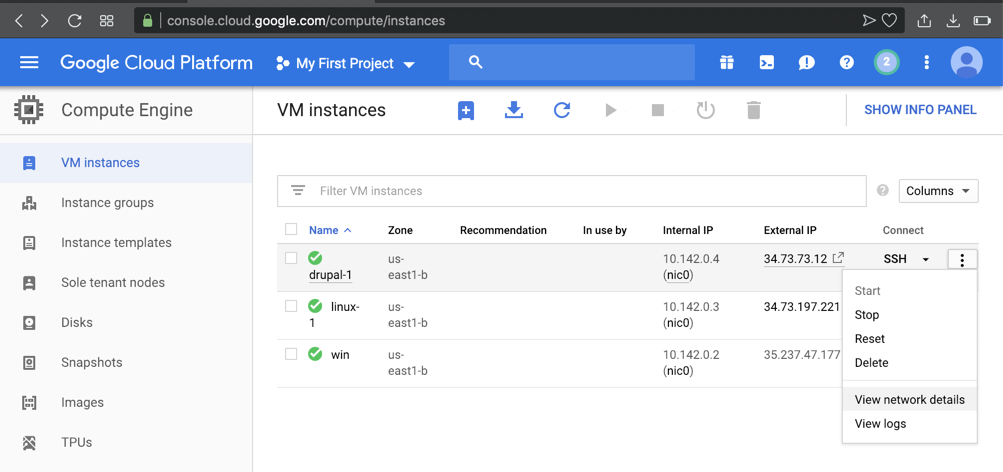This screenshot has width=1003, height=472.
Task: Tick the linux-1 instance checkbox
Action: [291, 306]
